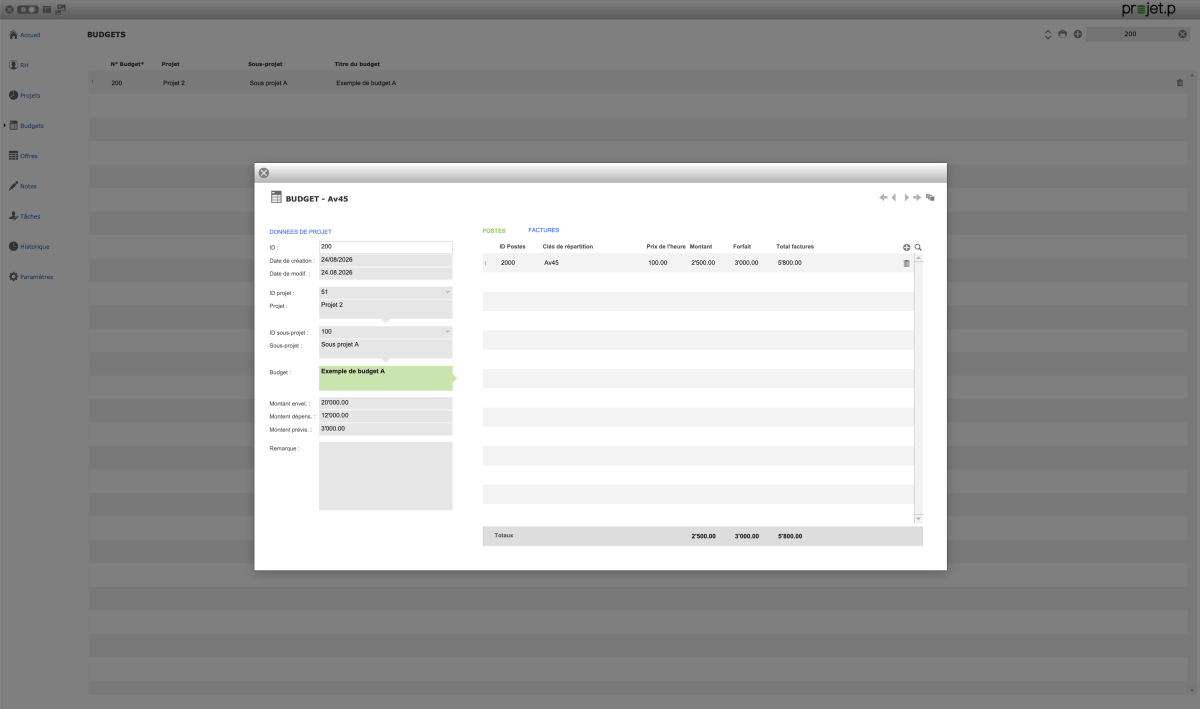
Task: Delete budget 200 row via trash icon
Action: [1180, 83]
